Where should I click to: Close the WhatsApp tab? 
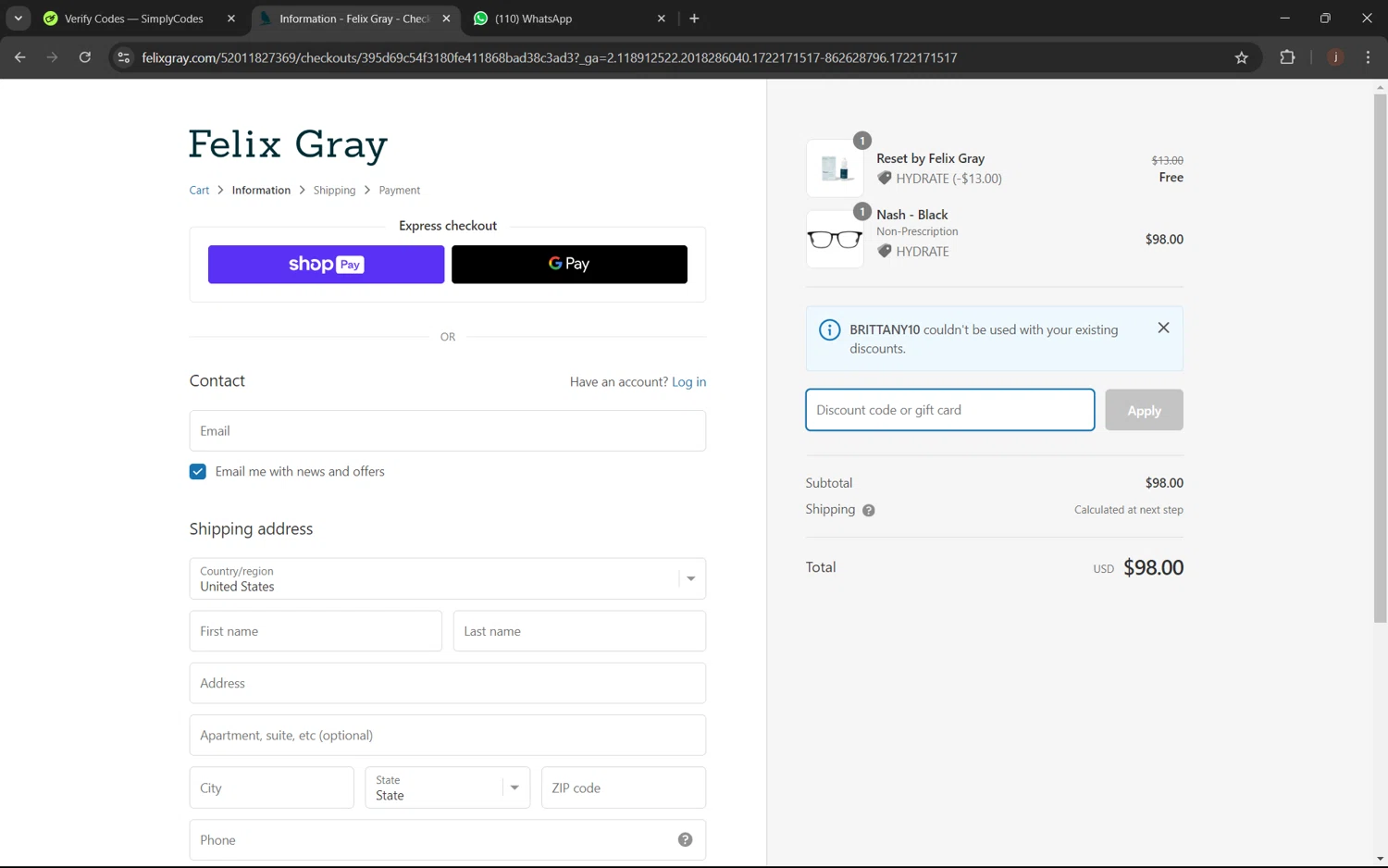[661, 19]
